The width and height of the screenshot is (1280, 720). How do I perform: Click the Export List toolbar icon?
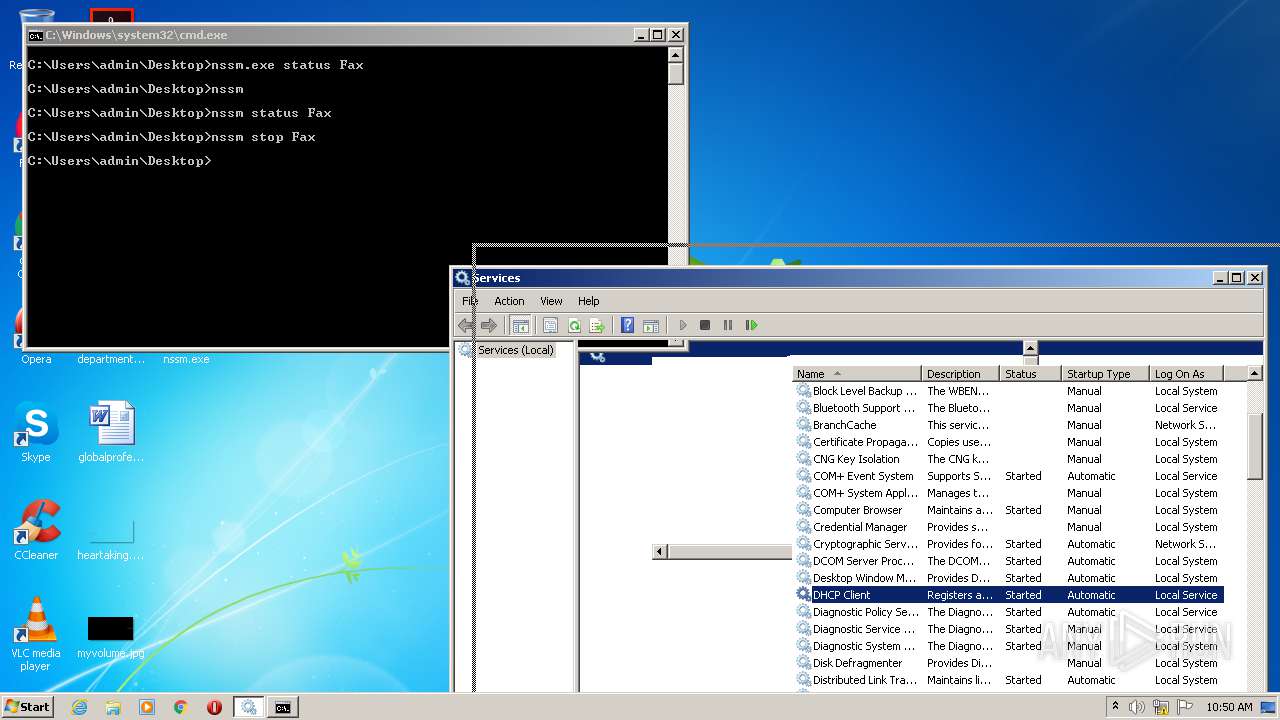click(597, 325)
